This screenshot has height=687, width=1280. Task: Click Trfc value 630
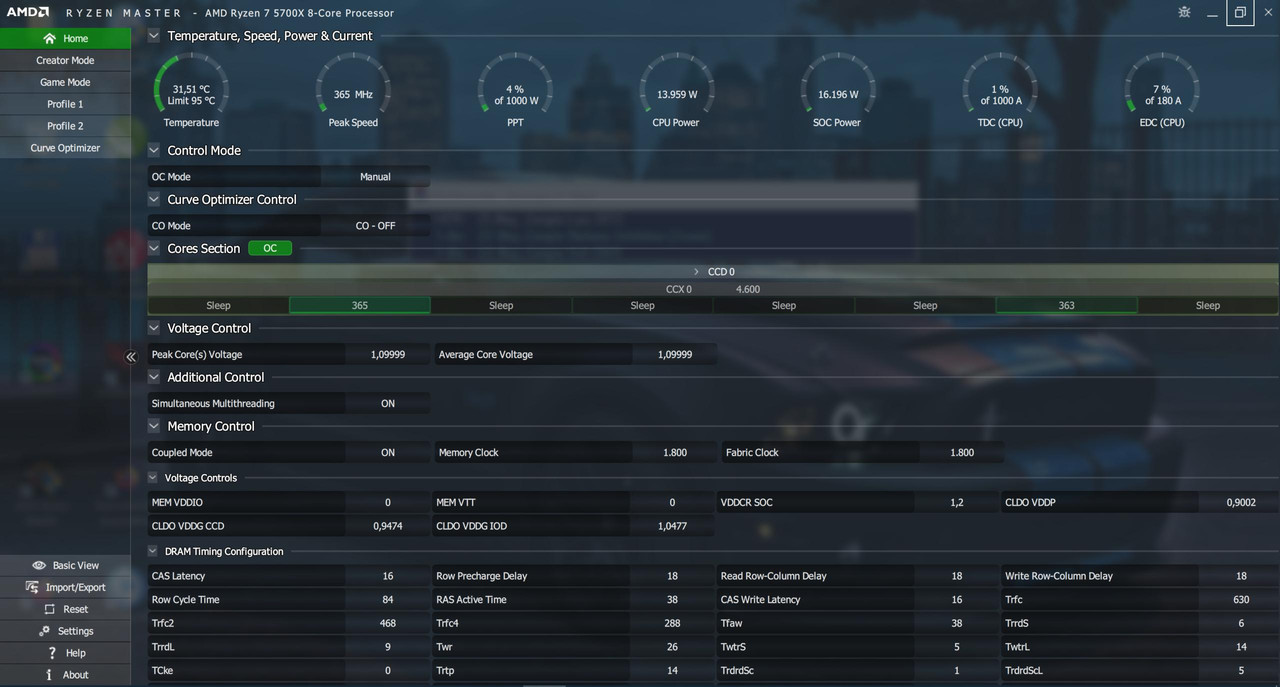coord(1241,600)
